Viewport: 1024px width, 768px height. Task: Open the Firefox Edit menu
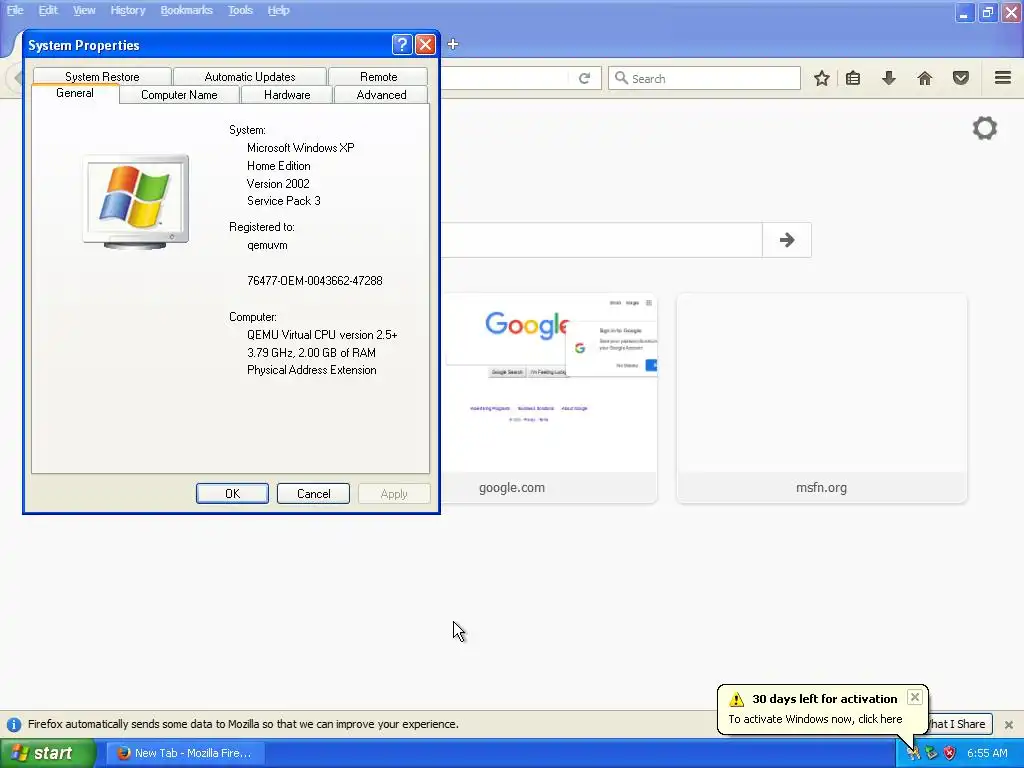point(48,10)
